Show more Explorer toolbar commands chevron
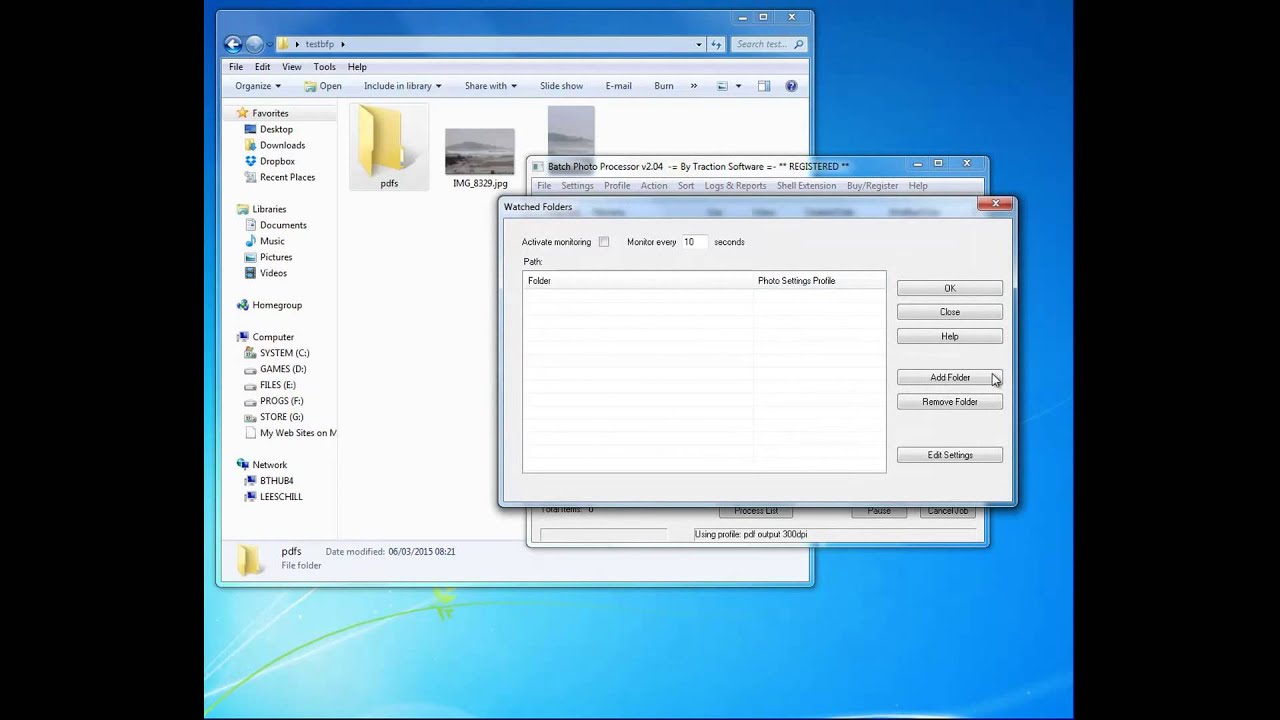Screen dimensions: 1280x720 point(694,86)
